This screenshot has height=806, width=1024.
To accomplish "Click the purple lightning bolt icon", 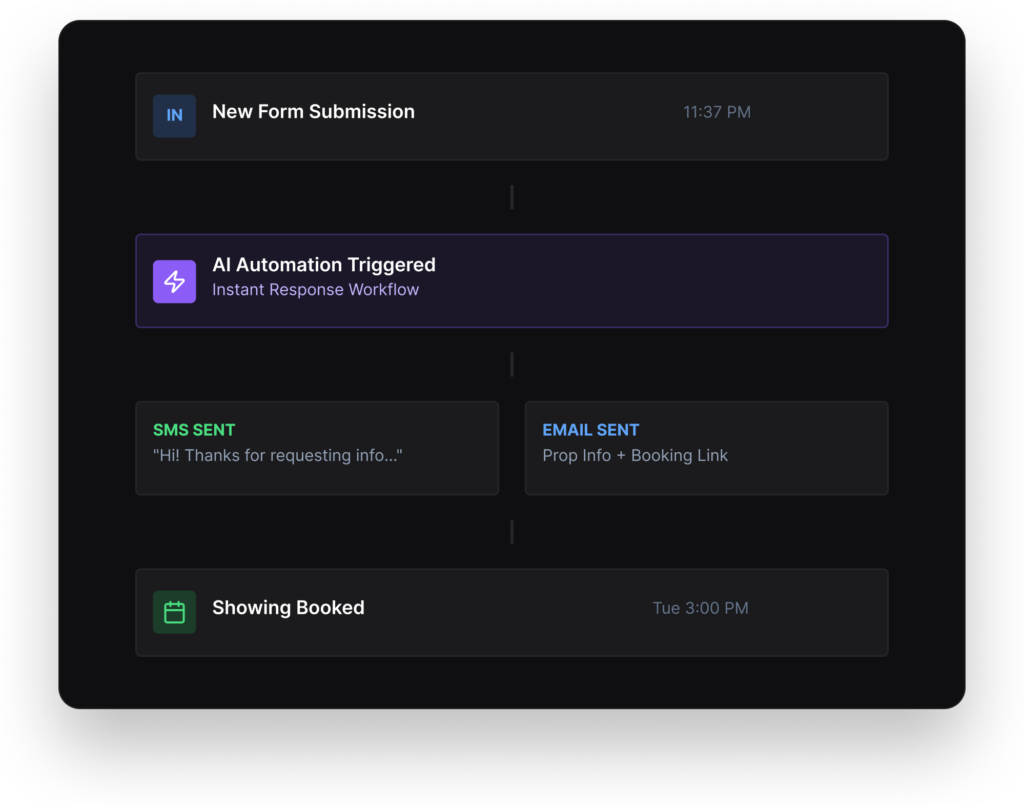I will point(174,281).
